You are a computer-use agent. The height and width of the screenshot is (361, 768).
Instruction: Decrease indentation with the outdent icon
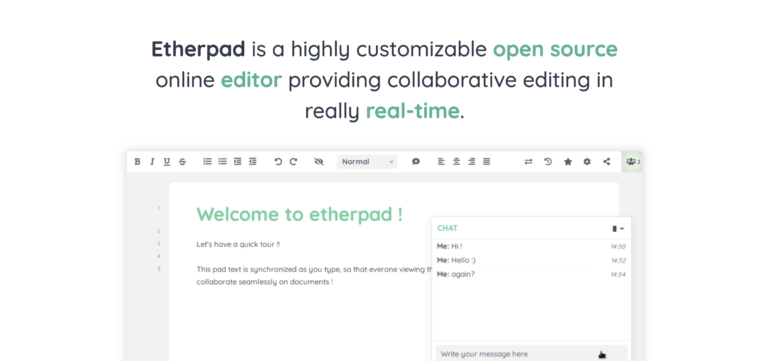coord(253,162)
